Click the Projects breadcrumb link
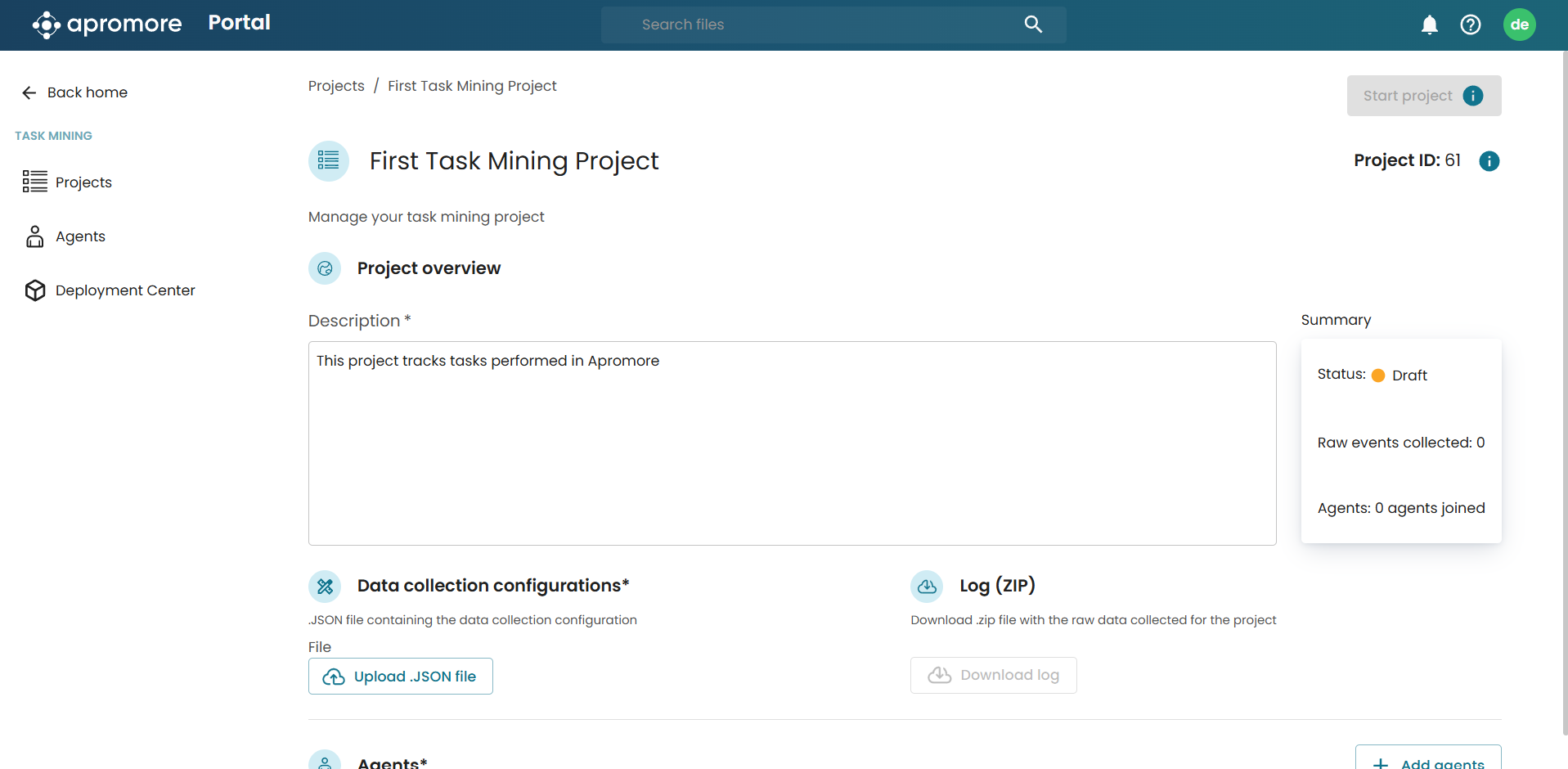Image resolution: width=1568 pixels, height=769 pixels. tap(336, 86)
